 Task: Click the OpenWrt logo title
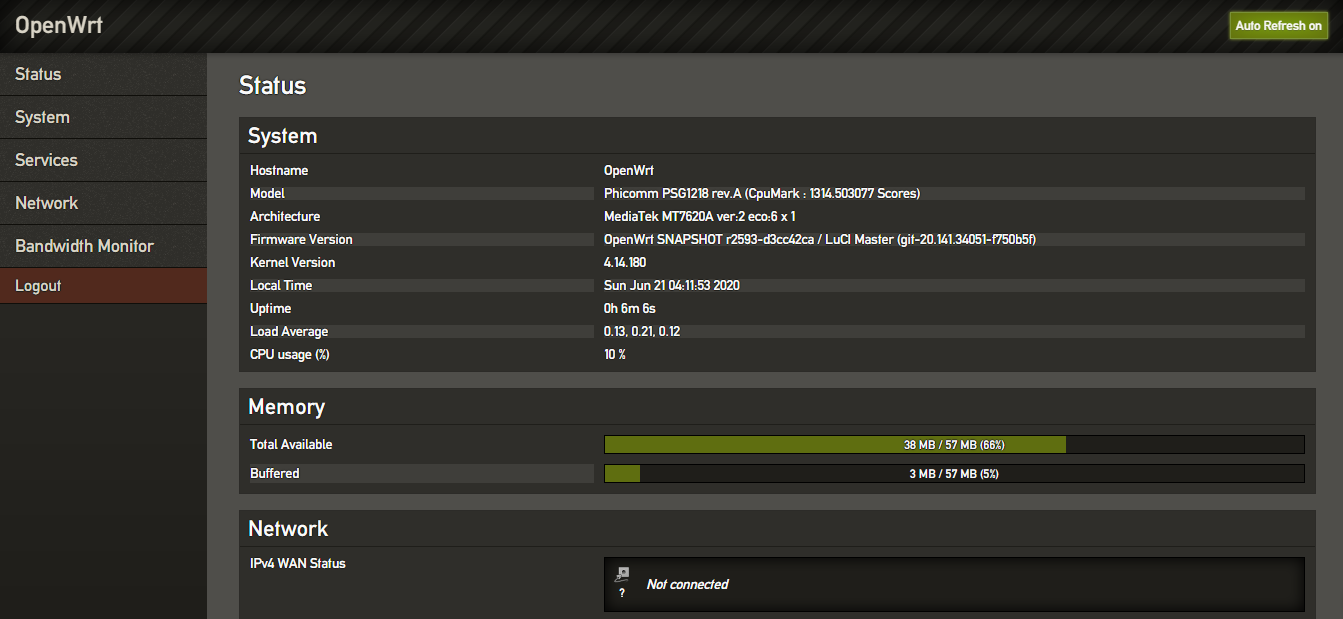pos(59,25)
